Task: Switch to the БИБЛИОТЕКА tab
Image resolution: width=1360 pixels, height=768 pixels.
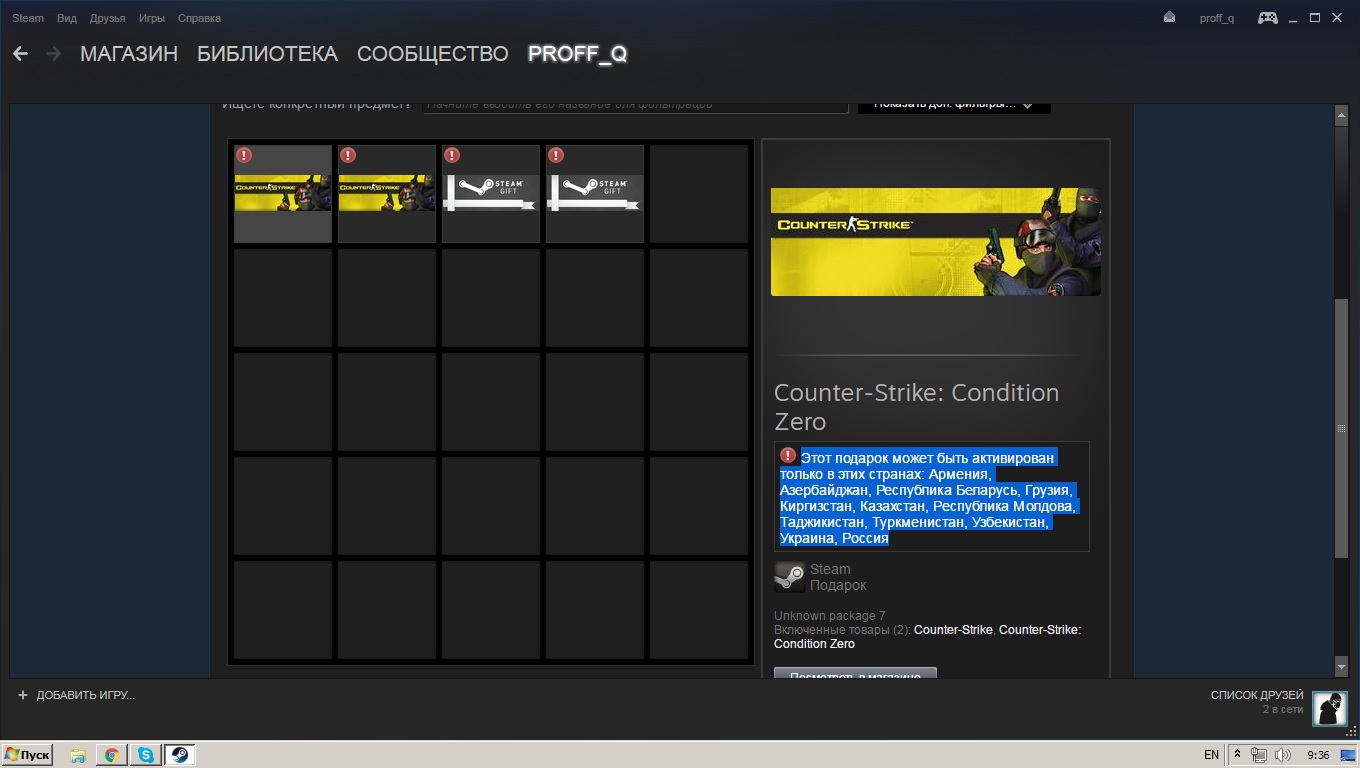Action: point(267,54)
